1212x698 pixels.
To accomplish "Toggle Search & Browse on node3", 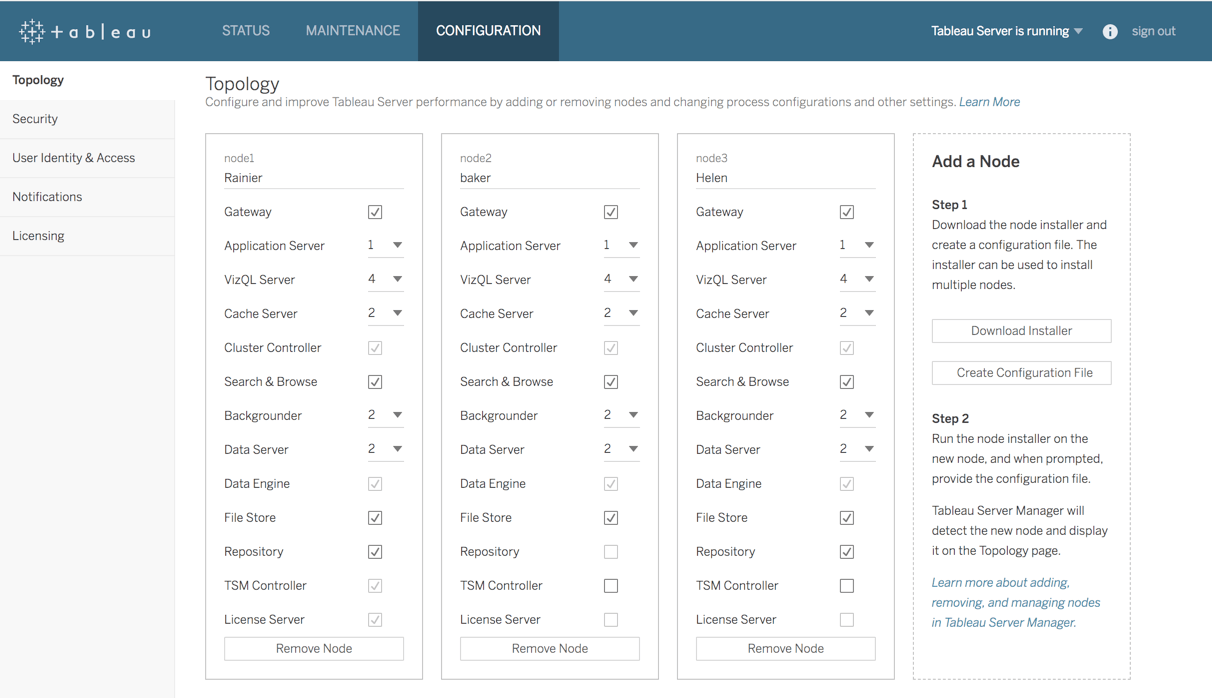I will pos(847,382).
